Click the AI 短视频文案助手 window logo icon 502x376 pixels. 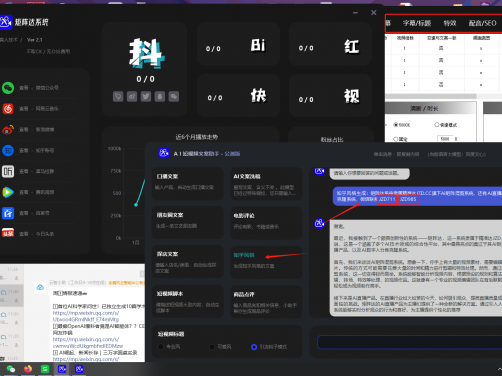coord(164,153)
